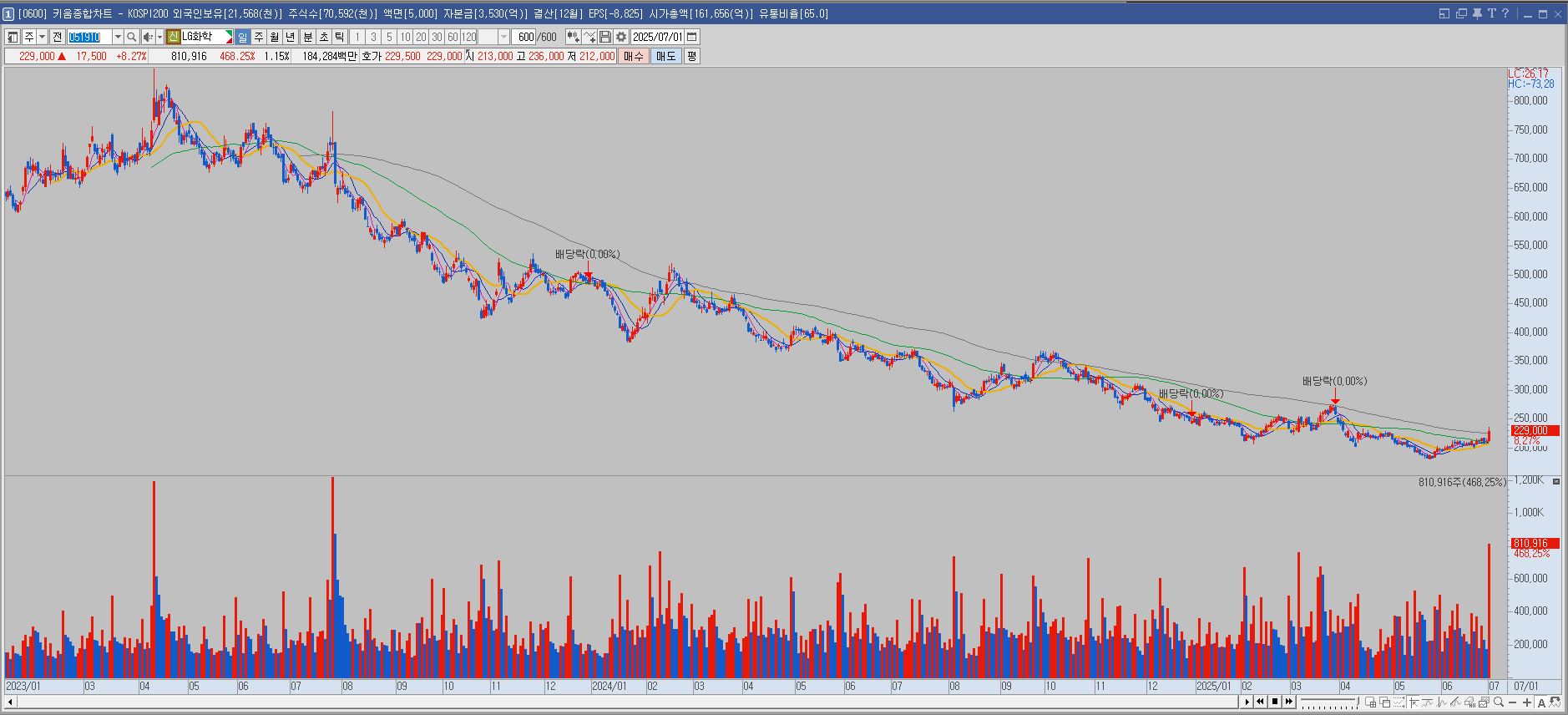The height and width of the screenshot is (715, 1568).
Task: Click the crosshair axis icon at bottom
Action: point(1414,702)
